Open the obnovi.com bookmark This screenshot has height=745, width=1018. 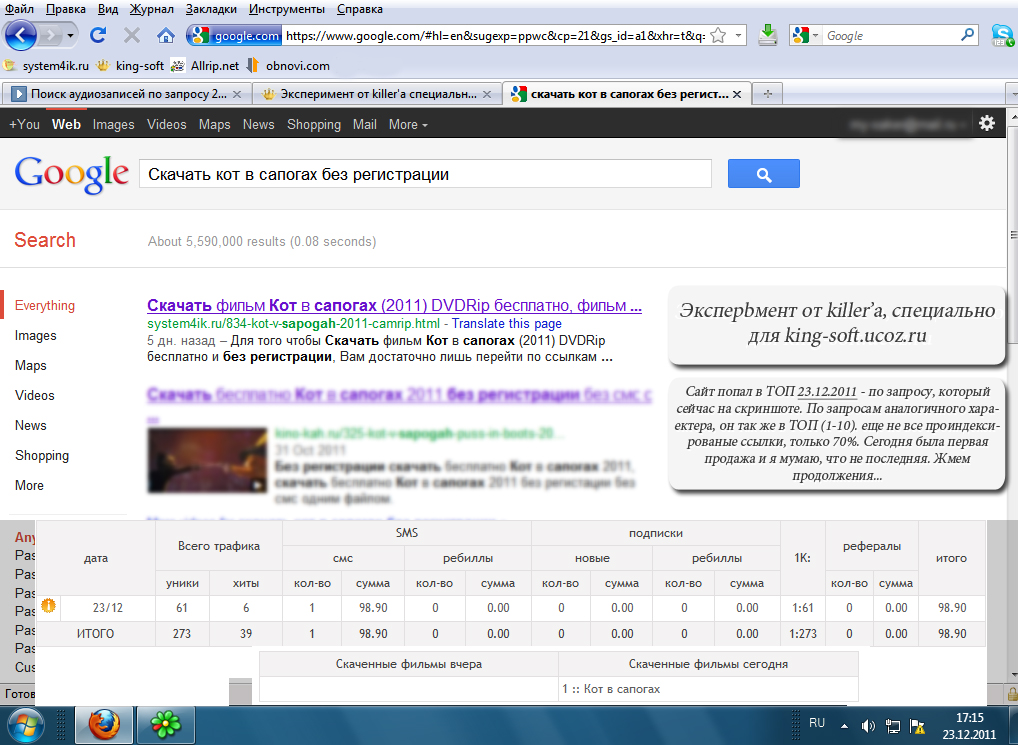coord(288,66)
